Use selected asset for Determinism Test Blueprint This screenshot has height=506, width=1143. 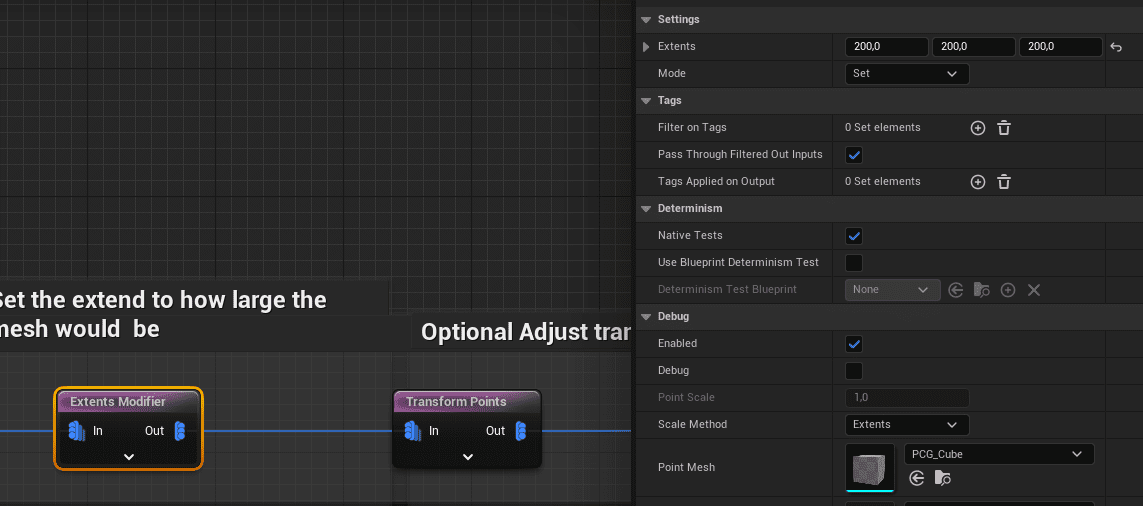click(x=956, y=290)
